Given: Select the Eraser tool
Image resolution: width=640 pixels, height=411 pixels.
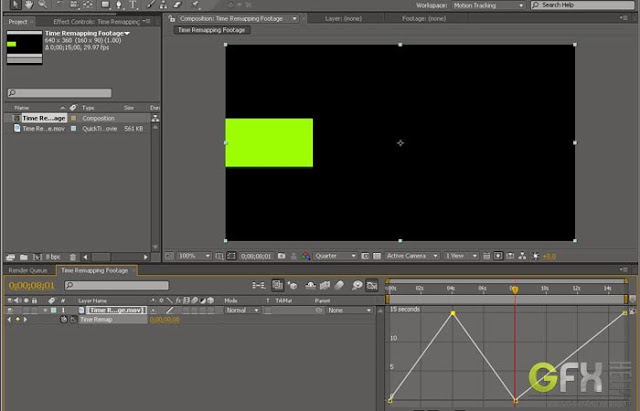Looking at the screenshot, I should (178, 4).
